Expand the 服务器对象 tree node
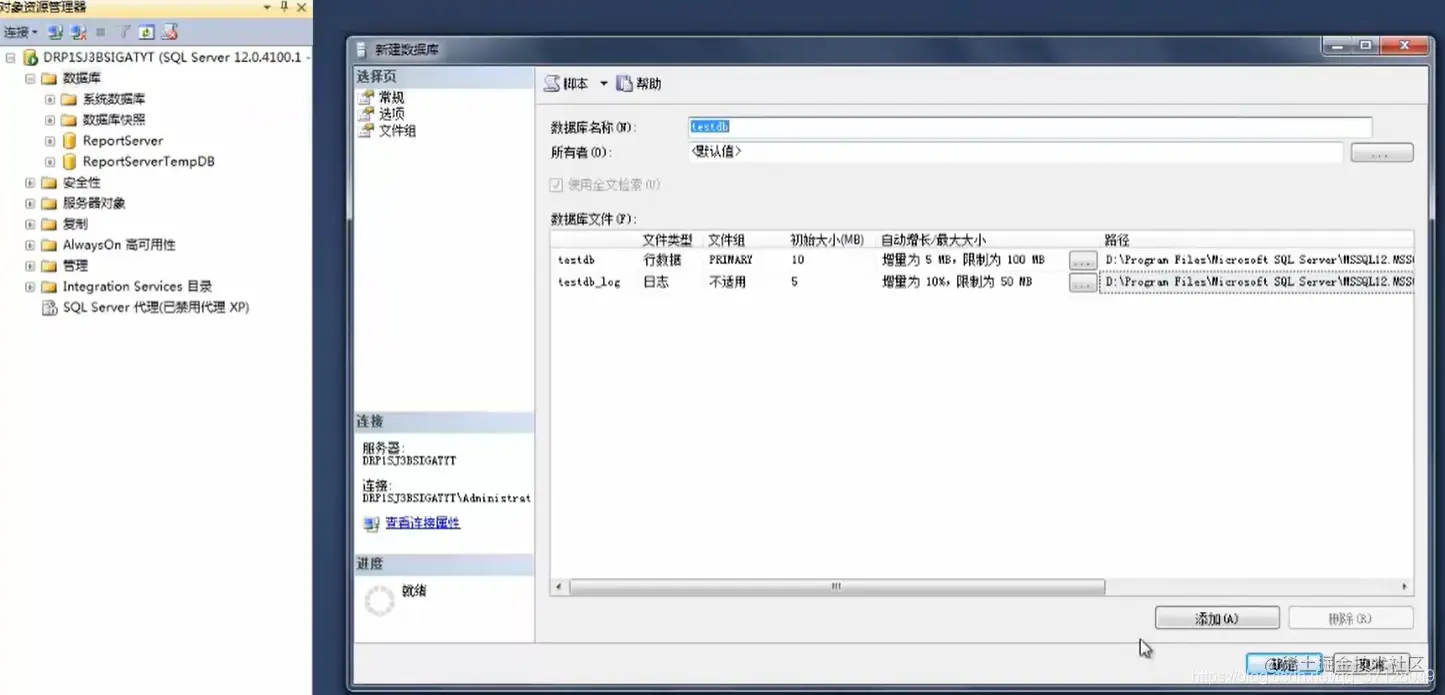Viewport: 1445px width, 695px height. point(30,203)
